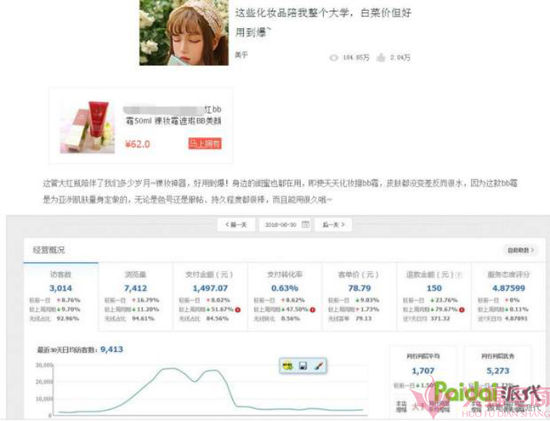Click the article author name 美乎
Viewport: 550px width, 421px height.
click(x=241, y=55)
